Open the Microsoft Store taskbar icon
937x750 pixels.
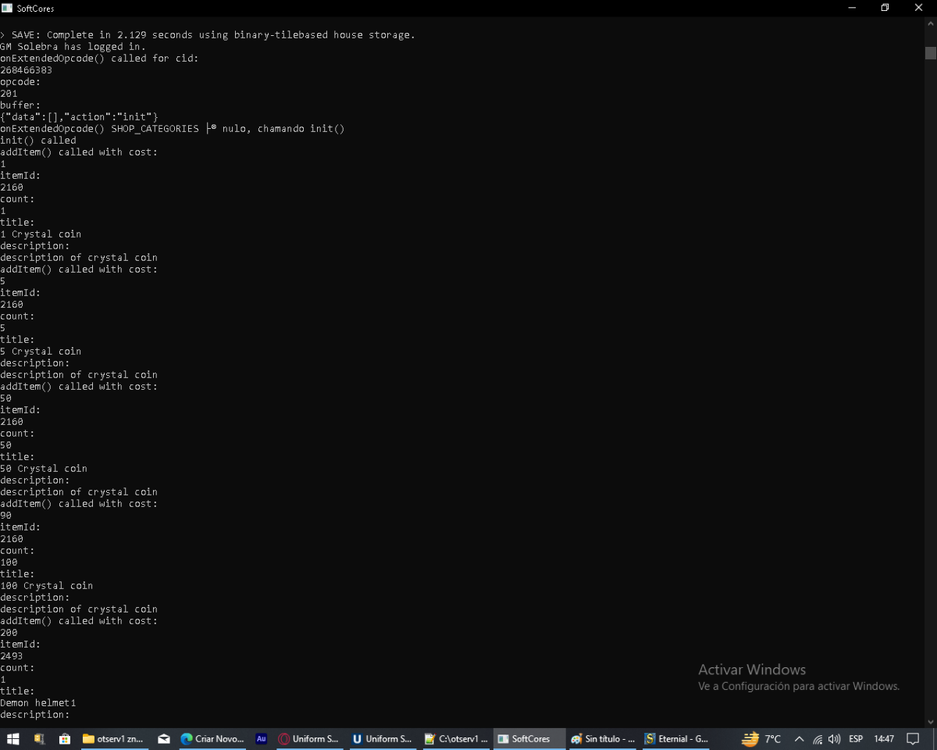point(64,739)
